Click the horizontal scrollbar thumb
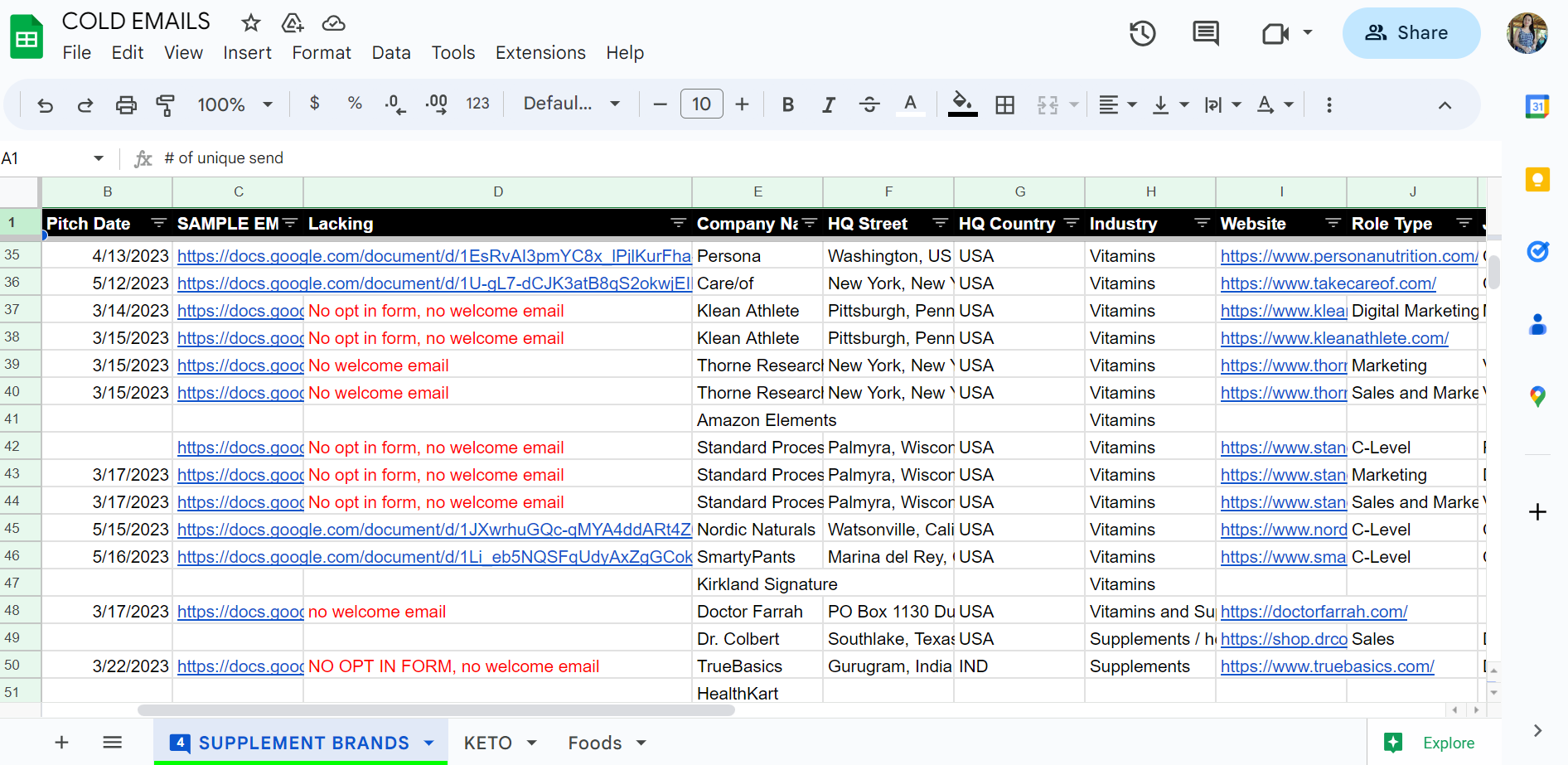This screenshot has width=1568, height=765. (x=436, y=710)
